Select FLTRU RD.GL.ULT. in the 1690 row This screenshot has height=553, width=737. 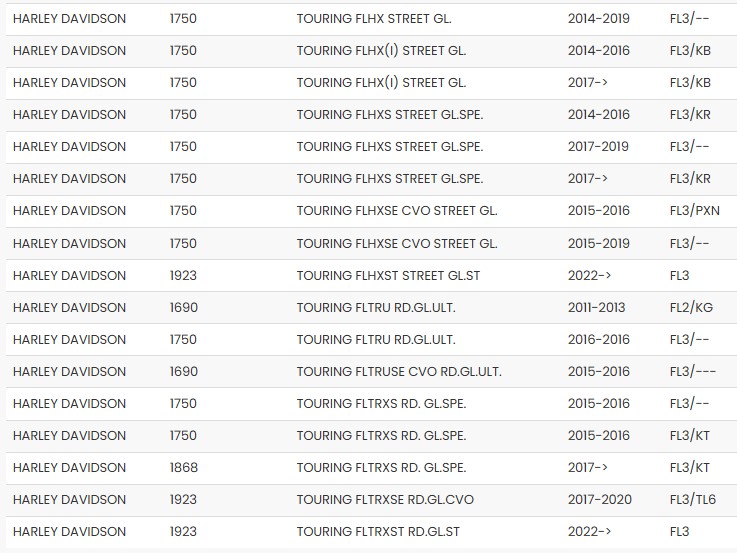[x=376, y=307]
